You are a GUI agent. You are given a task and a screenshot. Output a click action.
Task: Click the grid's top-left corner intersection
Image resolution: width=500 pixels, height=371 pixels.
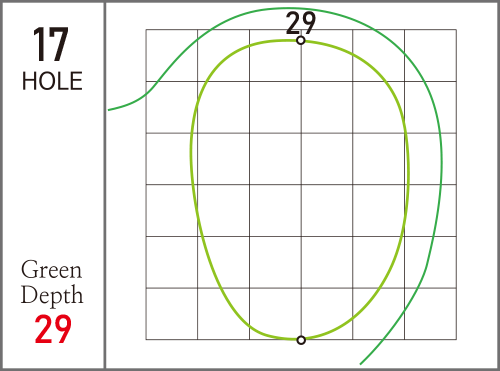(146, 30)
